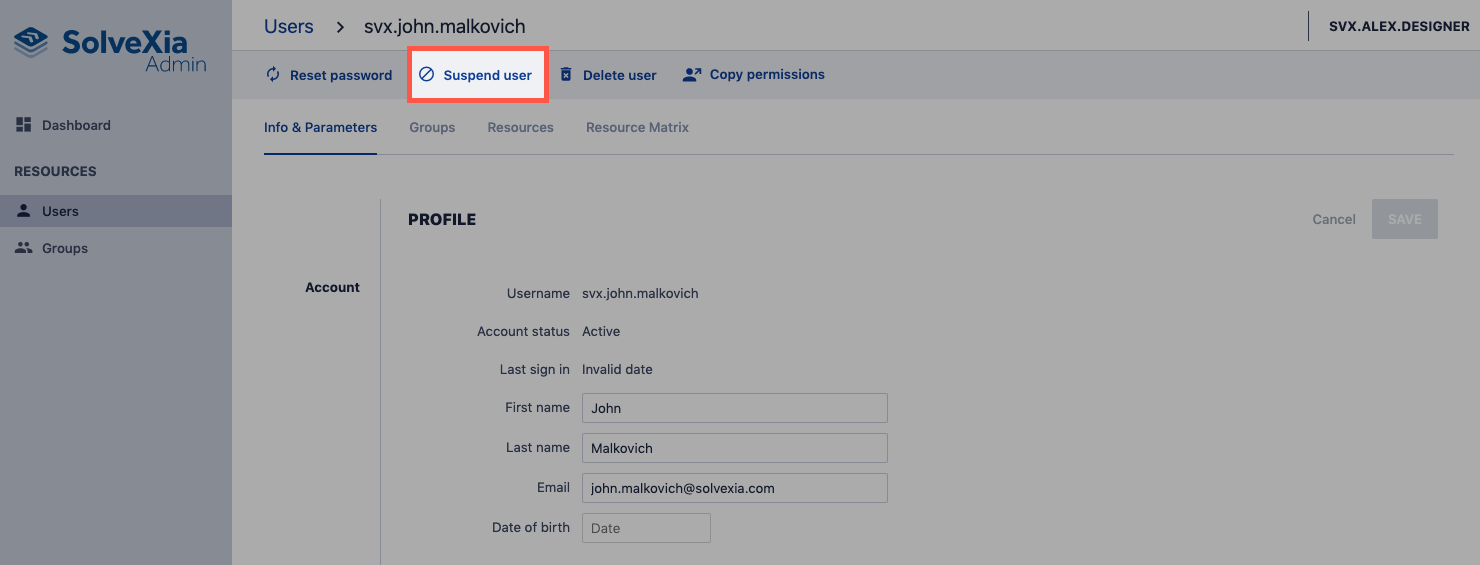This screenshot has width=1480, height=565.
Task: Open the Date of birth picker field
Action: click(646, 528)
